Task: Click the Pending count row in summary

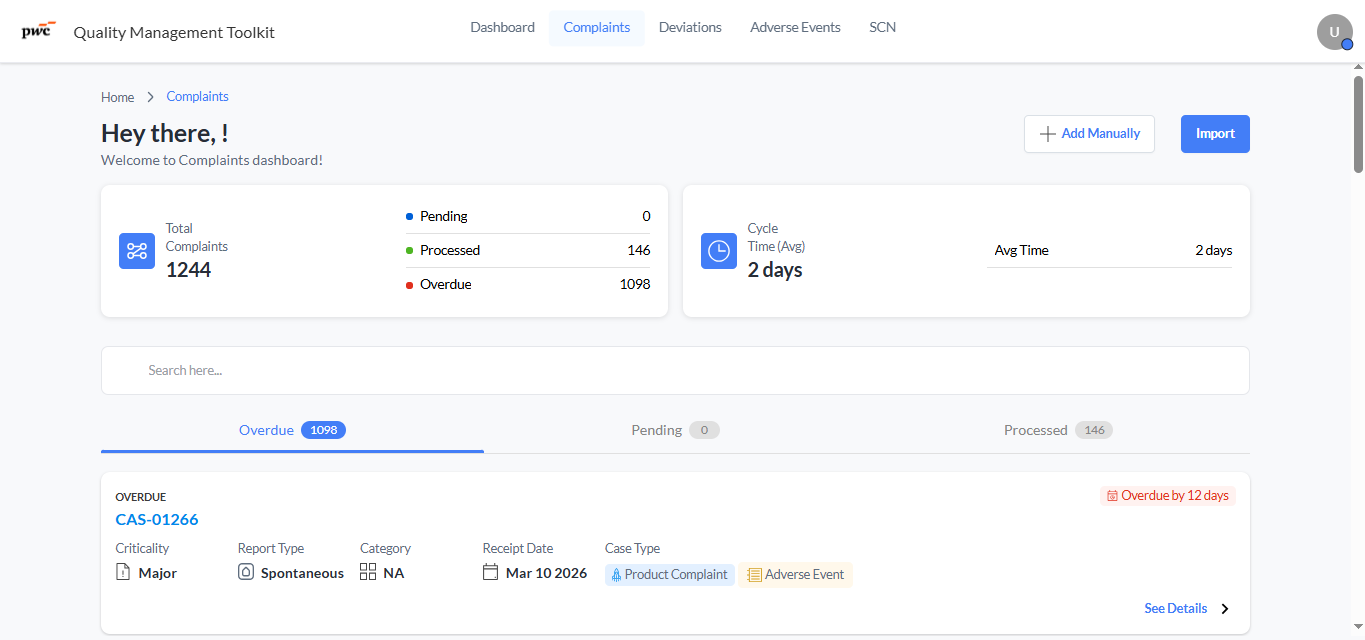Action: (528, 217)
